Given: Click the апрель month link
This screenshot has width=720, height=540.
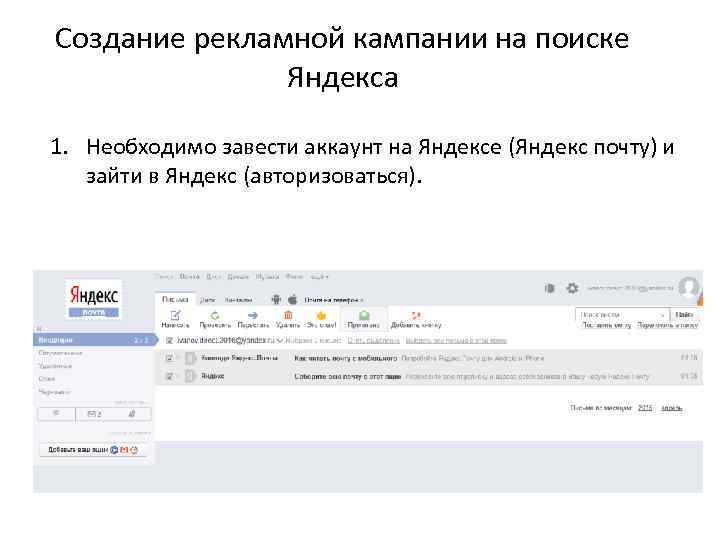Looking at the screenshot, I should tap(672, 408).
